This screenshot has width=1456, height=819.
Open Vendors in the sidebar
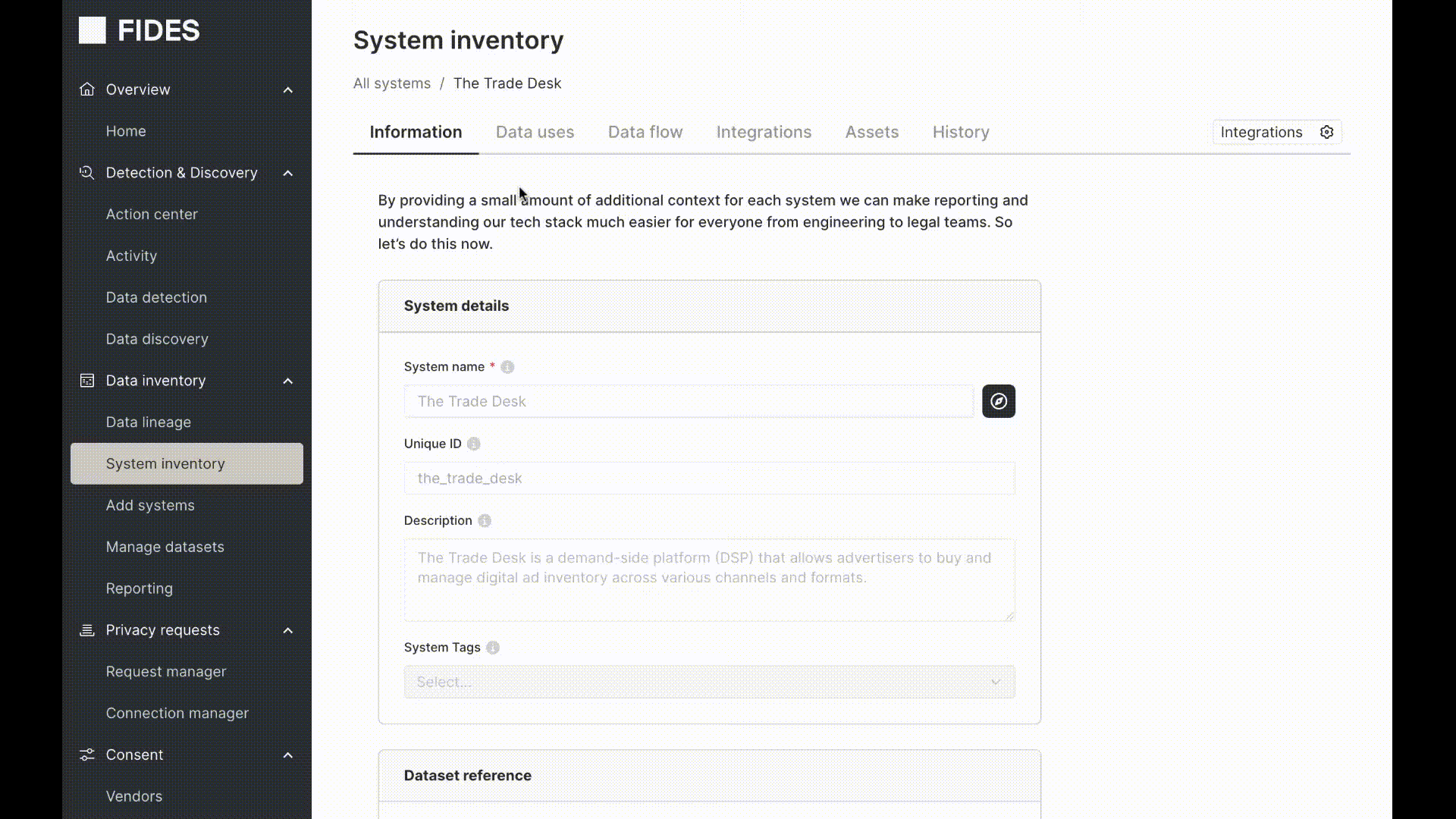point(134,796)
